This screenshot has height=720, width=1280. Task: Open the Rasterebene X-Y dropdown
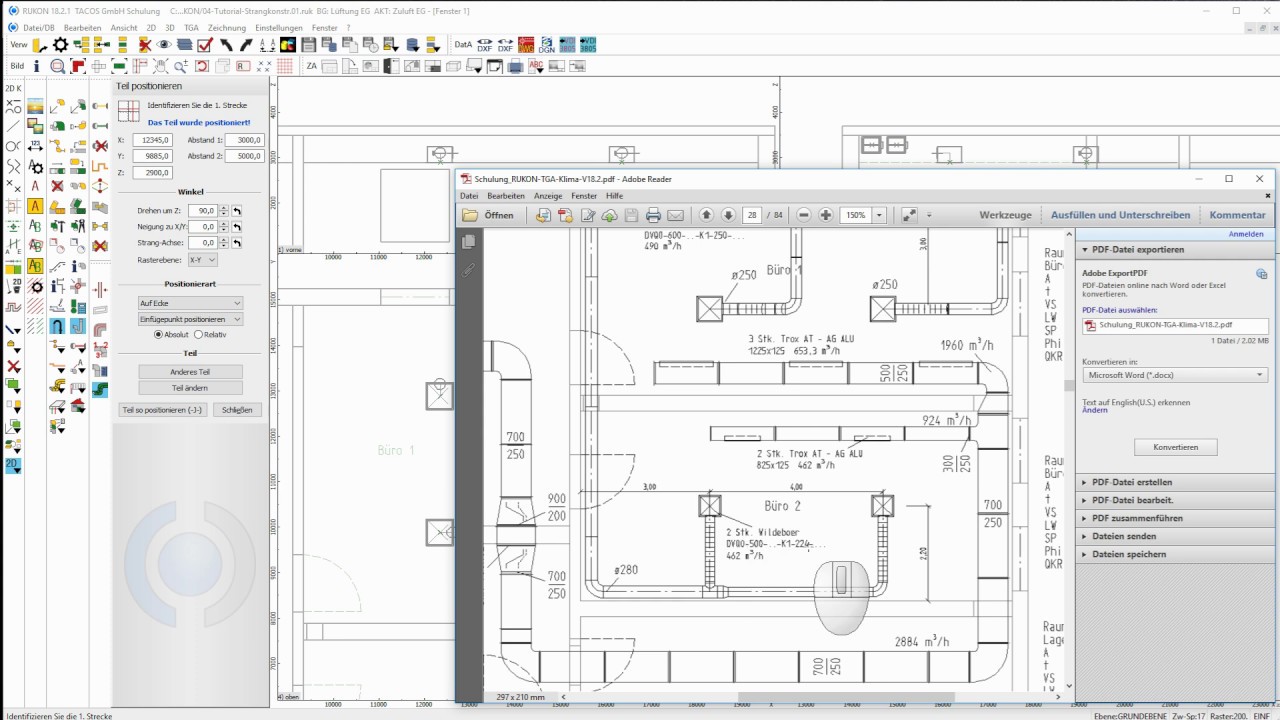click(x=203, y=260)
